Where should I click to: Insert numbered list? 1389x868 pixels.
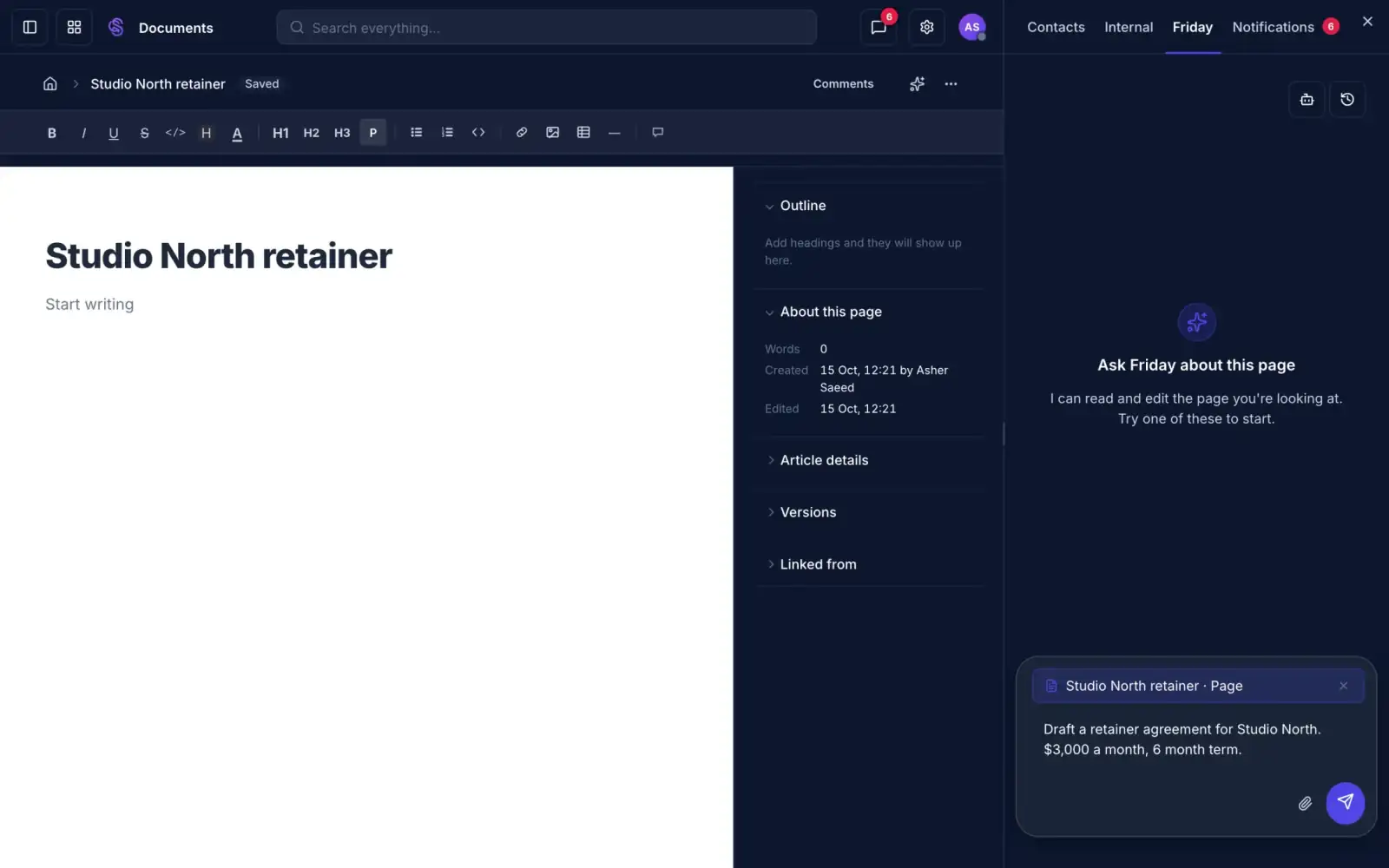tap(447, 133)
